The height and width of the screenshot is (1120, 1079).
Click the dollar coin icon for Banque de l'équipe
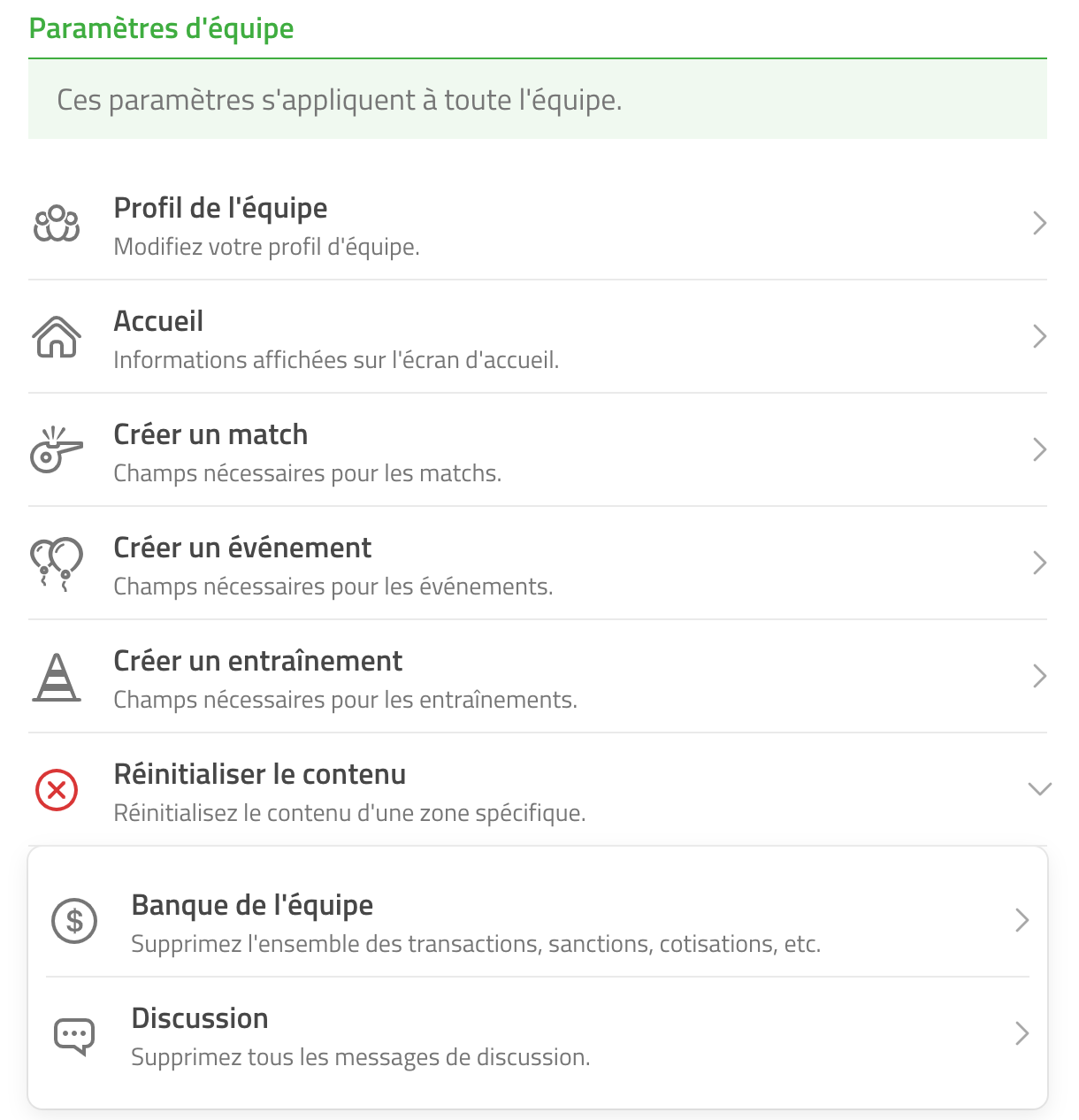click(74, 921)
